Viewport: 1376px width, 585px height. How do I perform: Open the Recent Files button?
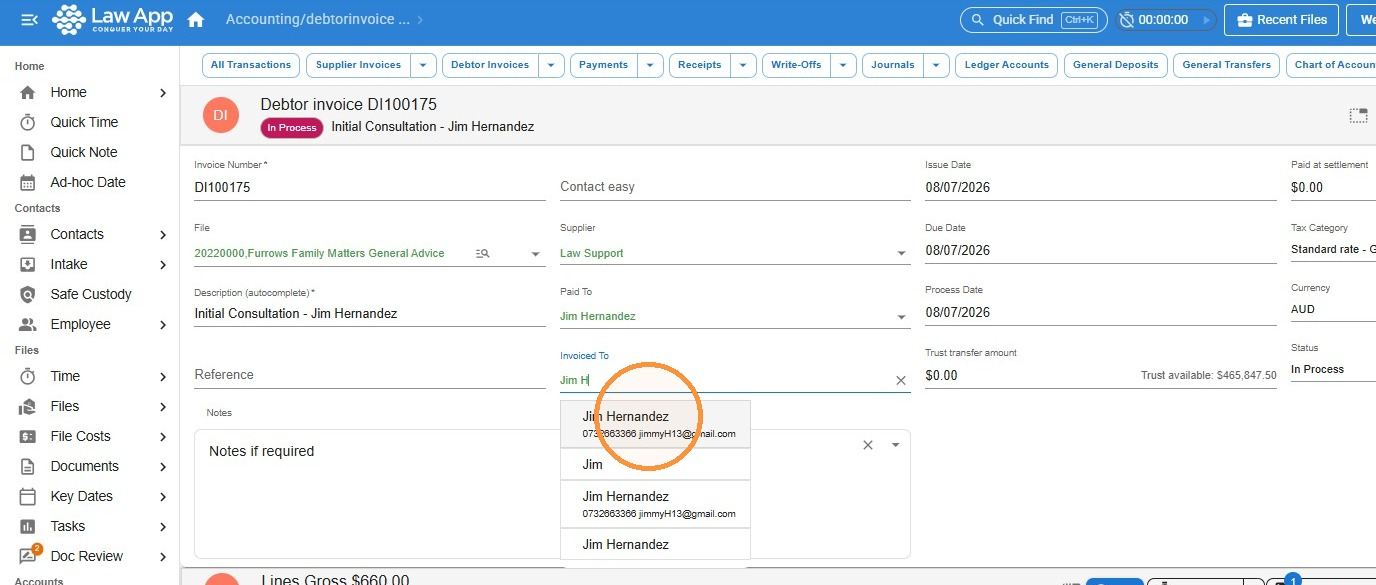click(1282, 20)
